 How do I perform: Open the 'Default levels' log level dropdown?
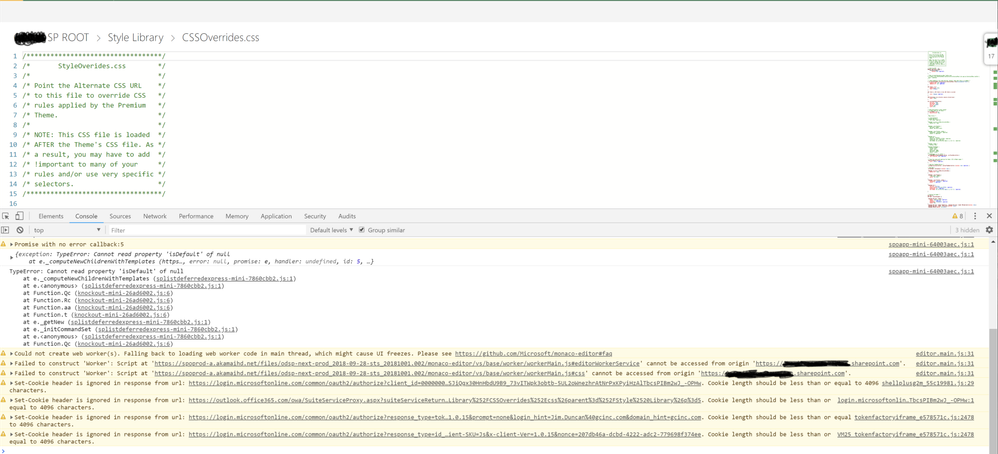[332, 230]
